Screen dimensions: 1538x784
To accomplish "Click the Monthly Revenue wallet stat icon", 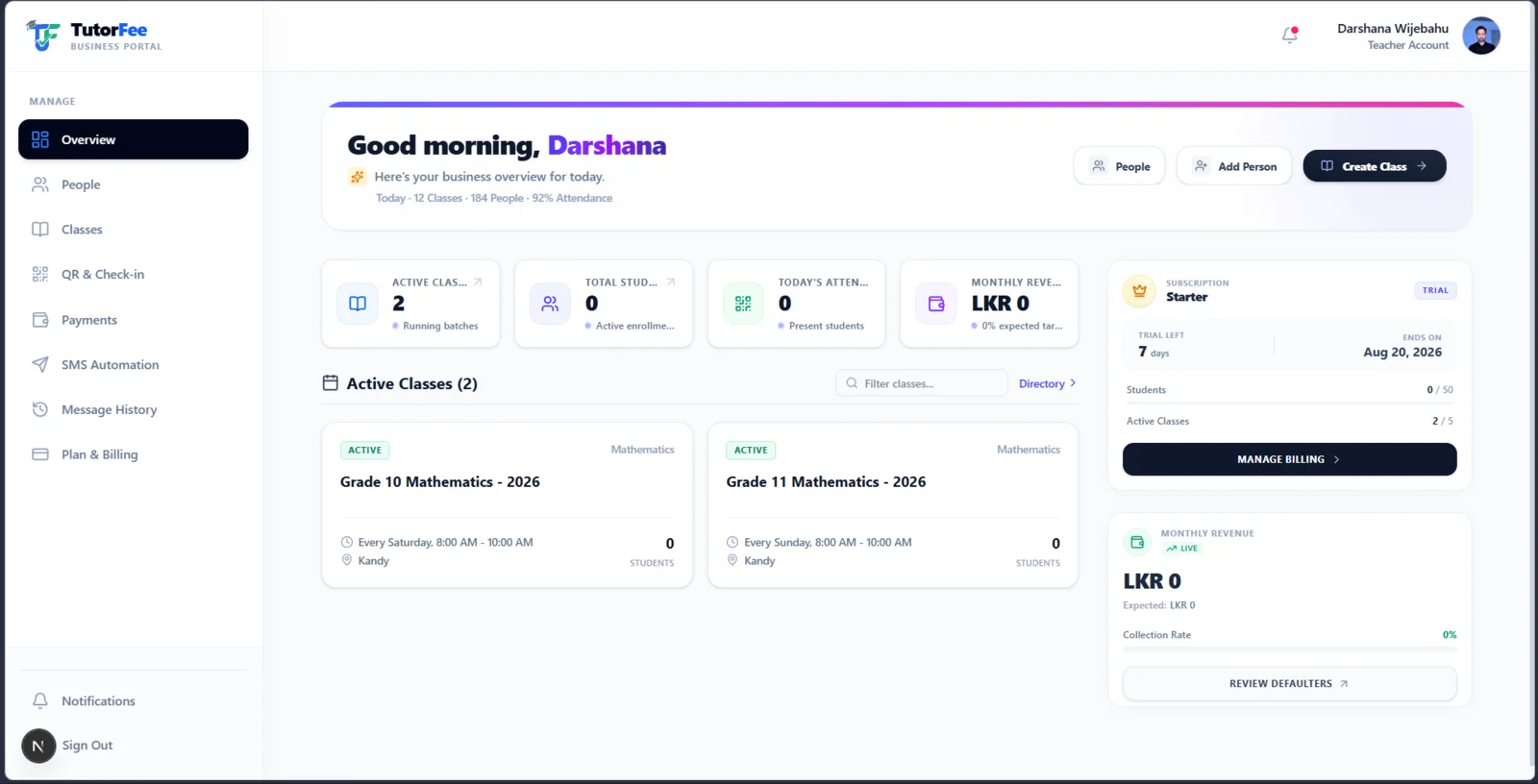I will (936, 304).
